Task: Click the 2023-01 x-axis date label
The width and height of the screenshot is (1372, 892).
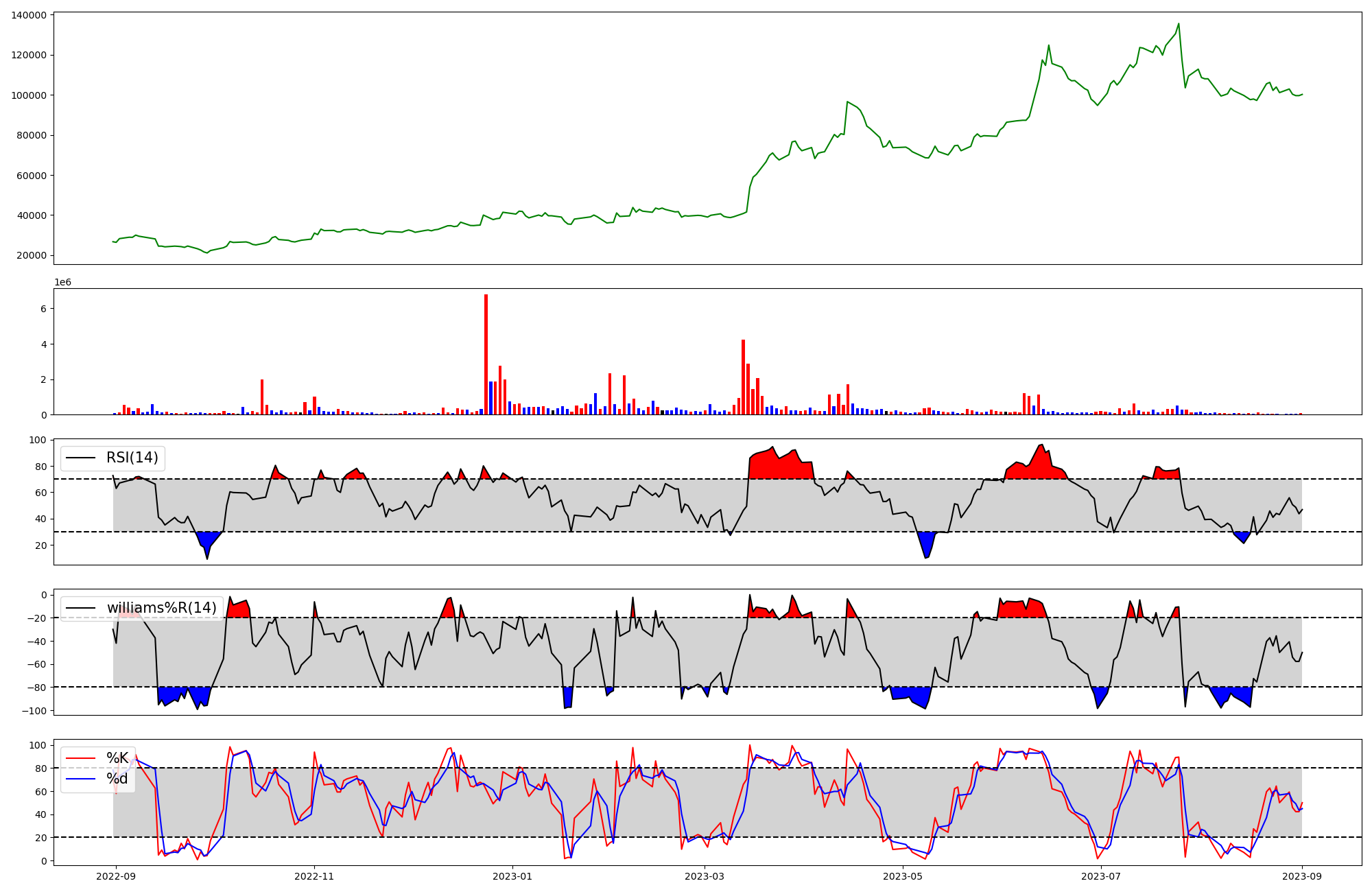Action: click(512, 876)
